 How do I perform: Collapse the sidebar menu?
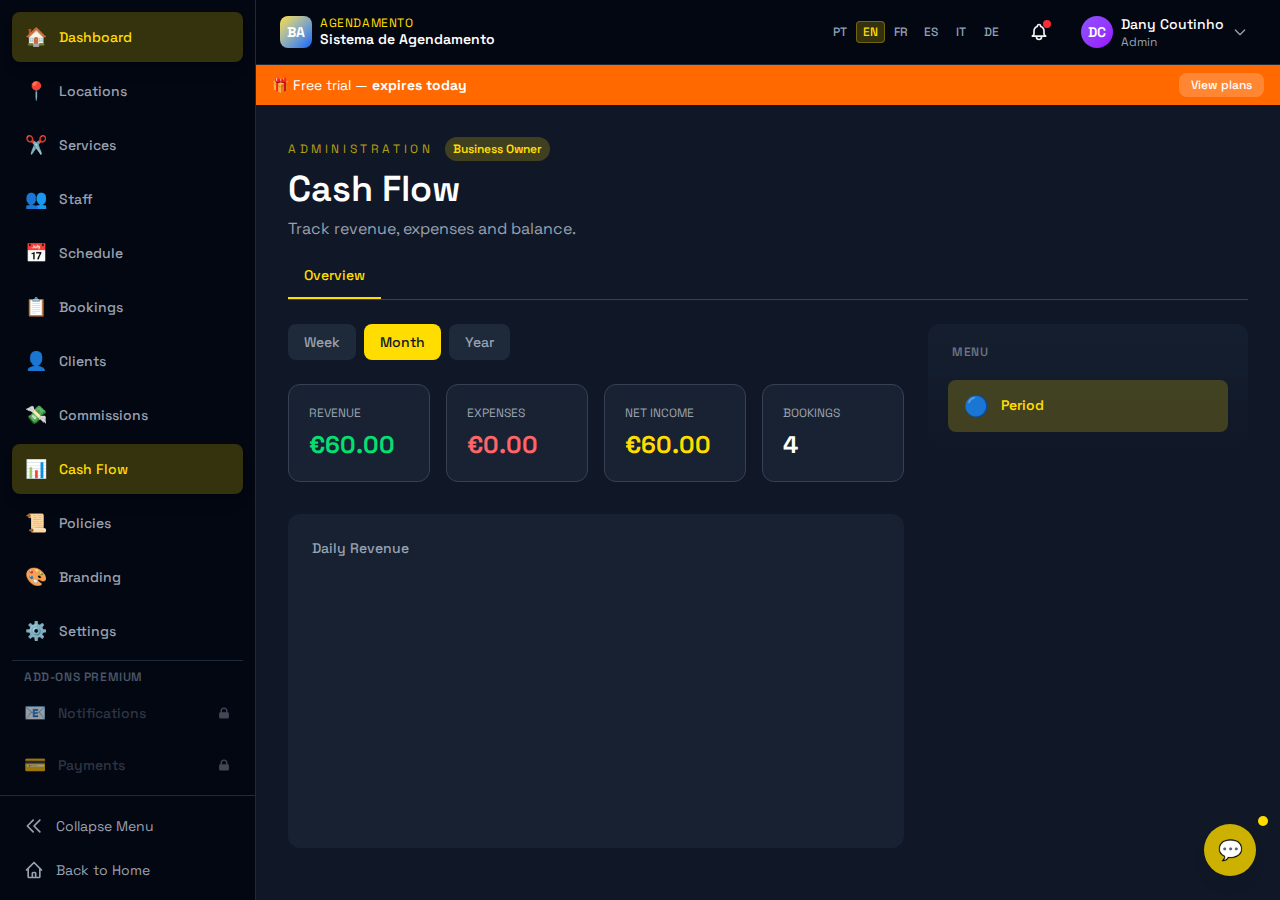128,826
